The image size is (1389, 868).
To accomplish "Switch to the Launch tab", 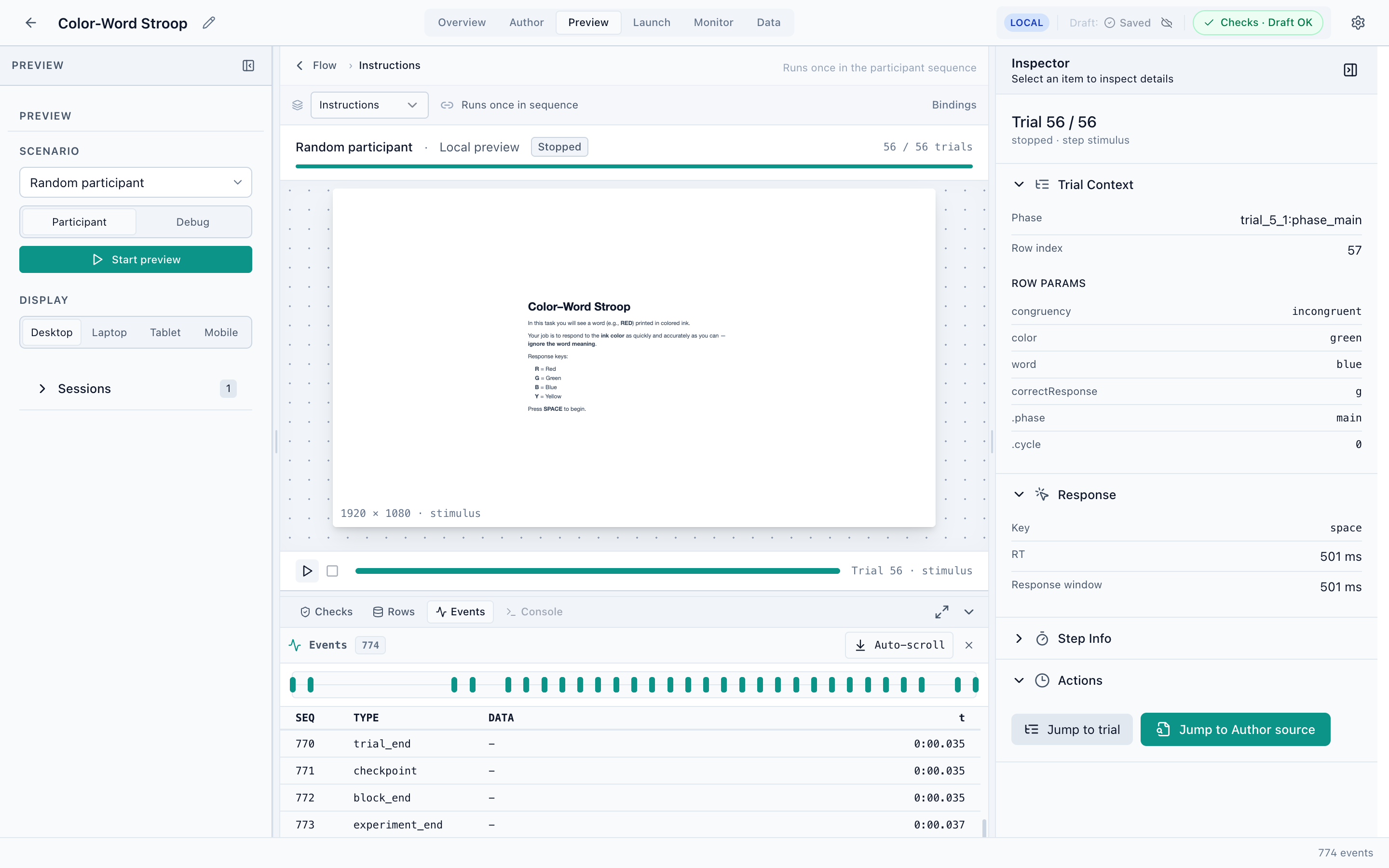I will 652,22.
